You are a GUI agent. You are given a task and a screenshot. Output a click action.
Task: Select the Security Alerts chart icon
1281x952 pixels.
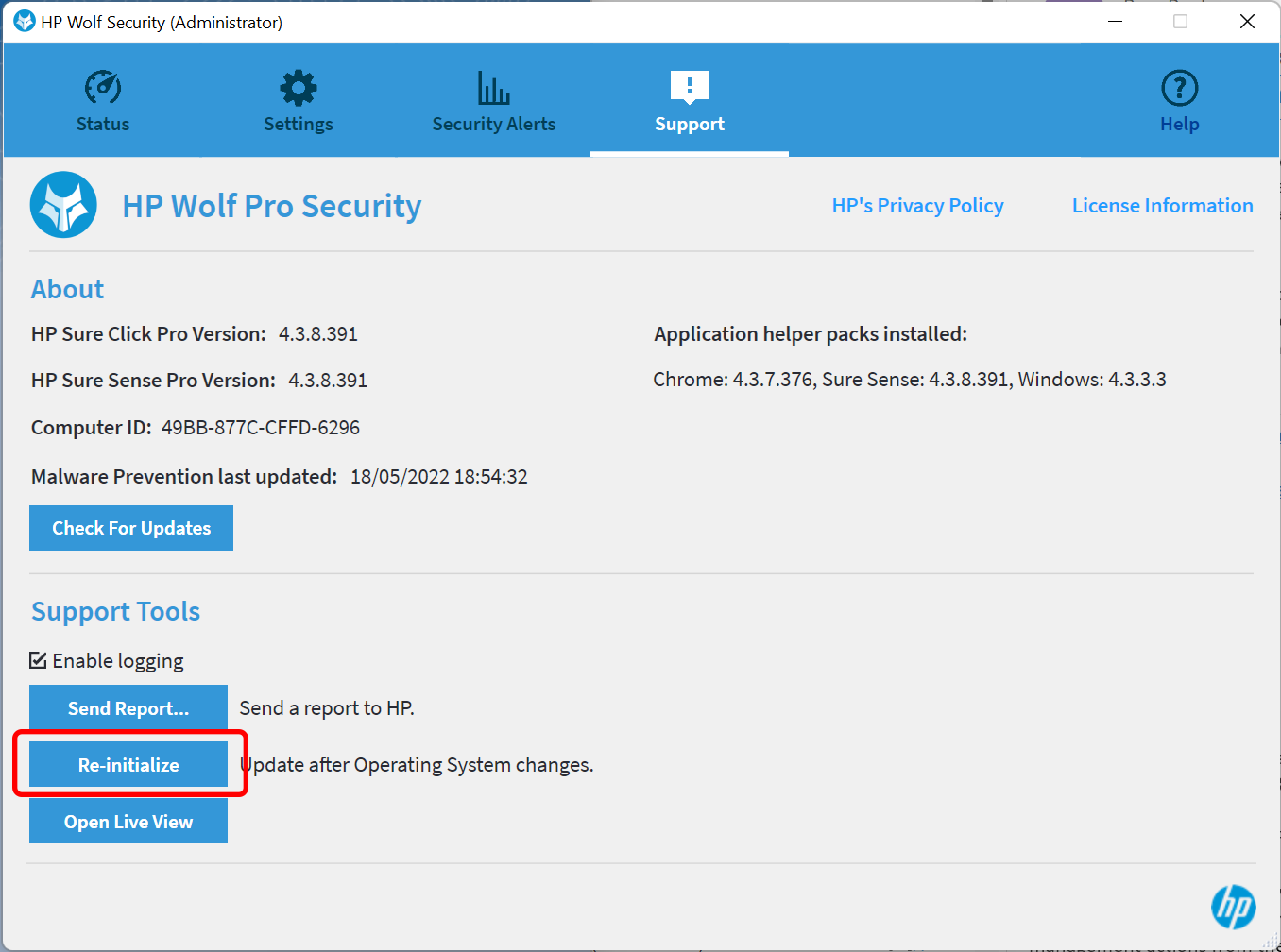click(x=494, y=88)
